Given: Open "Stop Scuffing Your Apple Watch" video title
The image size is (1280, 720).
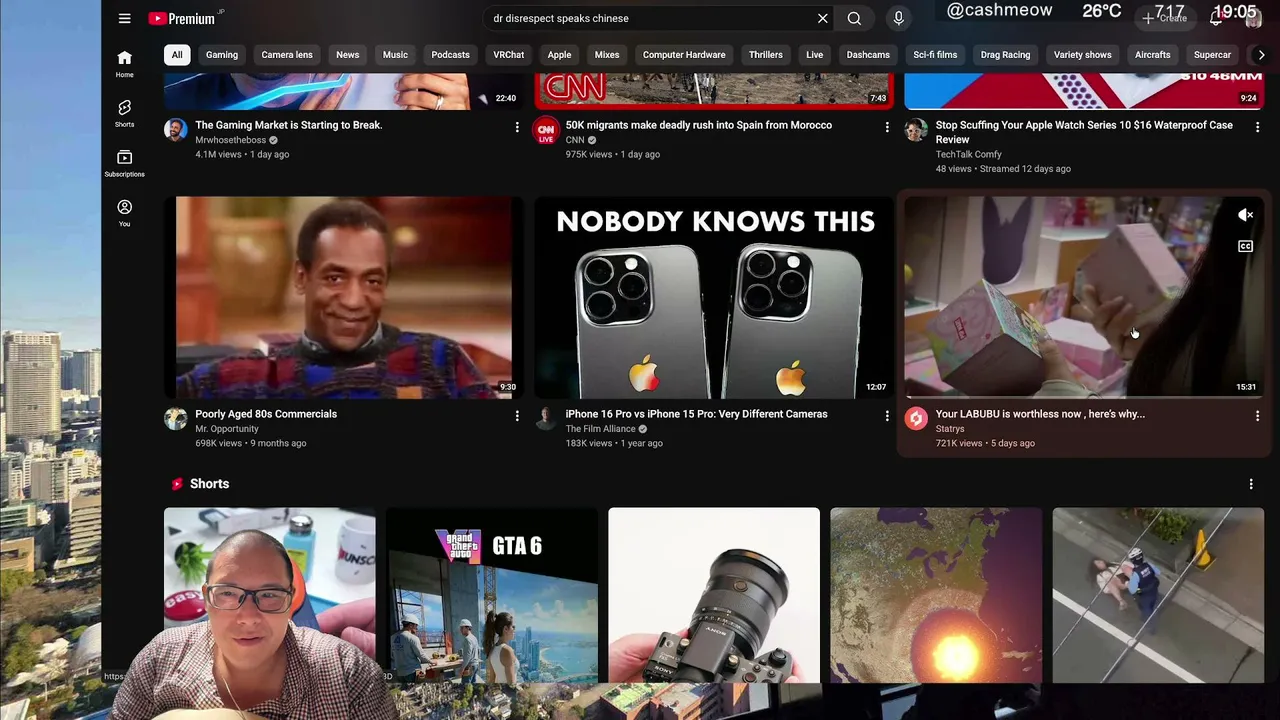Looking at the screenshot, I should pyautogui.click(x=1084, y=132).
